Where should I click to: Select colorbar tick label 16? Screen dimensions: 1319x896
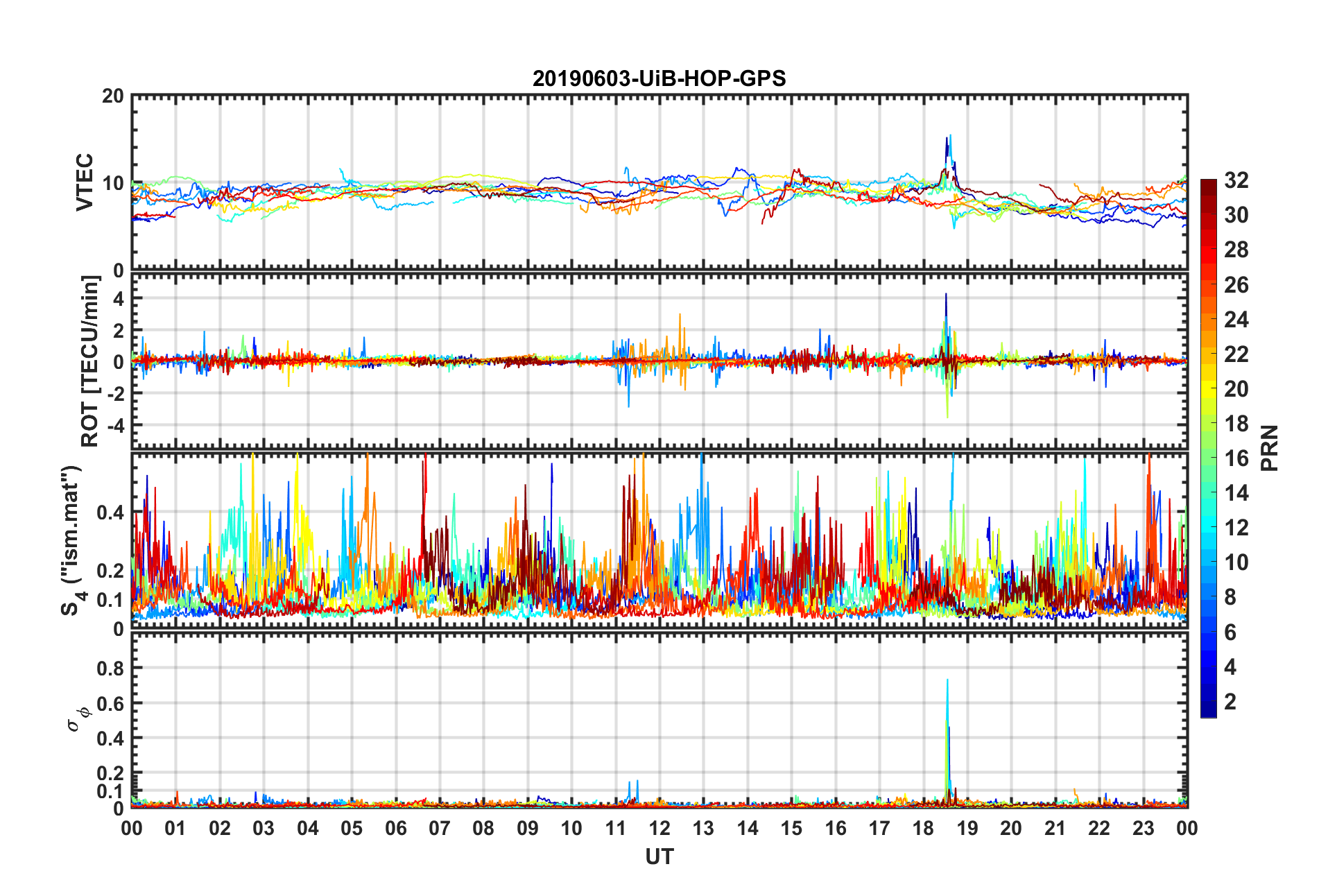coord(1236,458)
